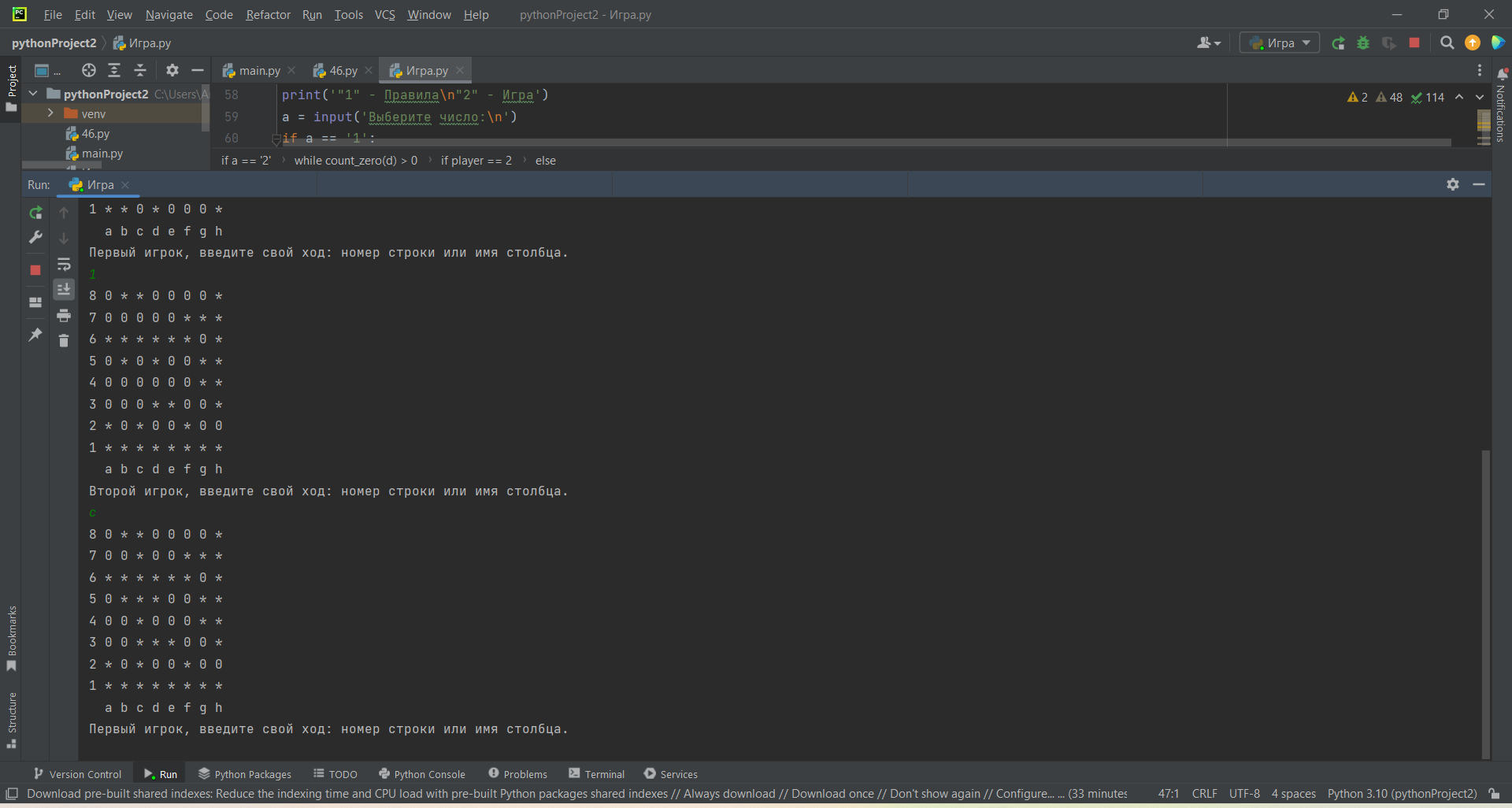Open Run panel gear options
Image resolution: width=1512 pixels, height=808 pixels.
coord(1453,184)
